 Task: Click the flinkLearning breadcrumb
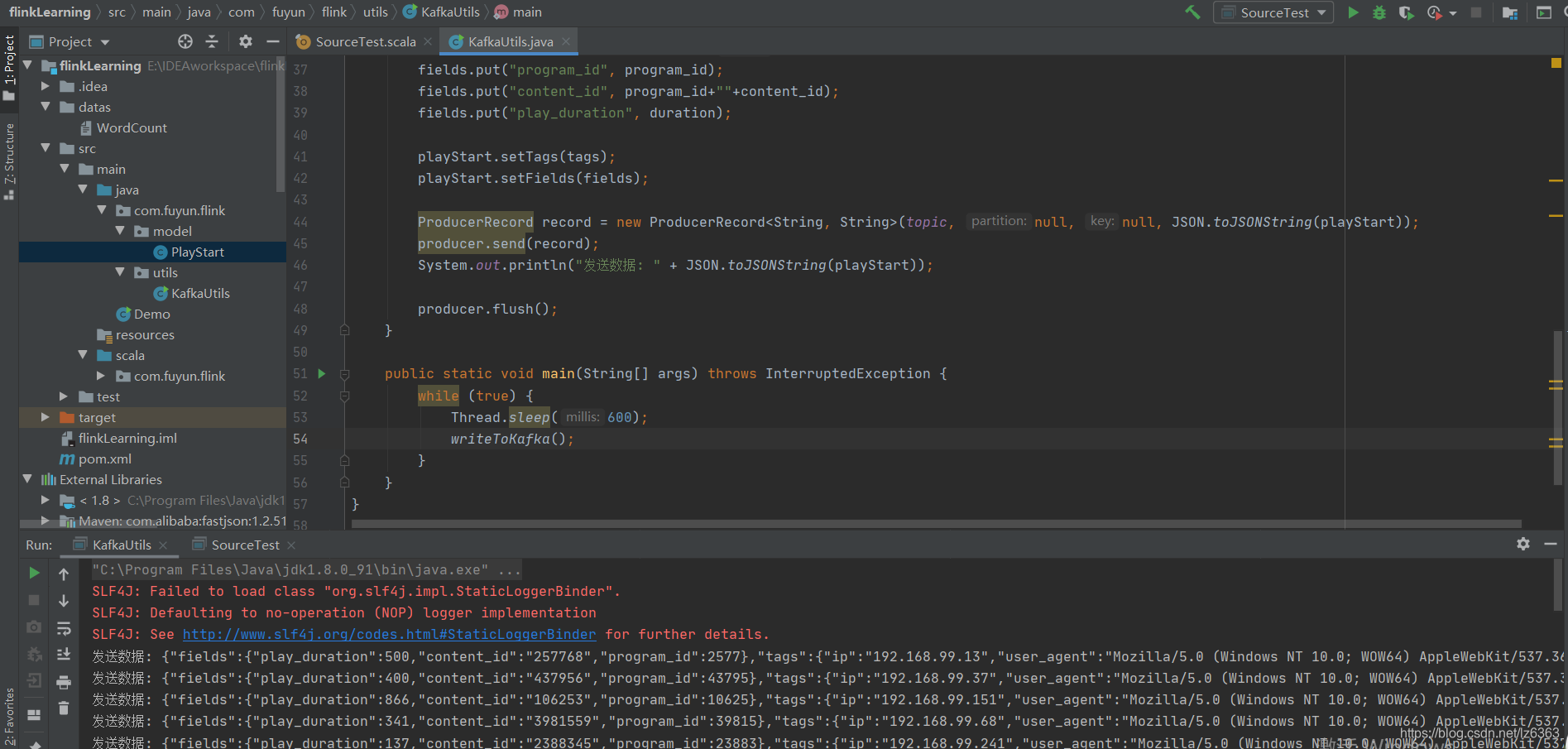coord(50,12)
